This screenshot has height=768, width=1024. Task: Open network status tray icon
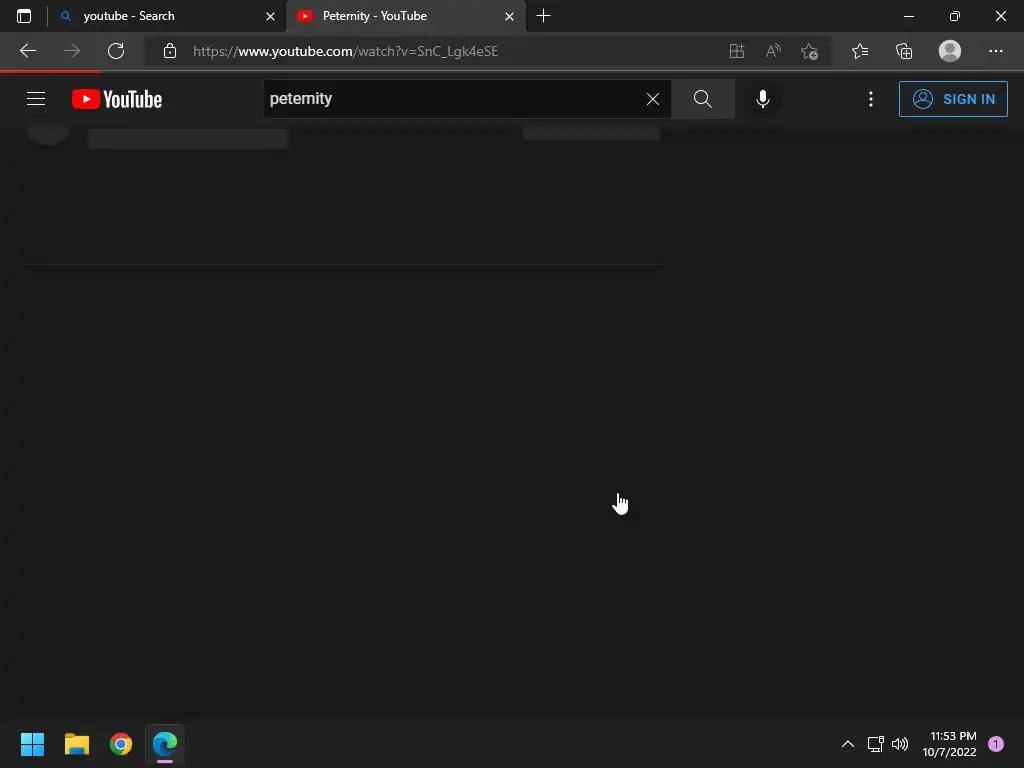[875, 744]
